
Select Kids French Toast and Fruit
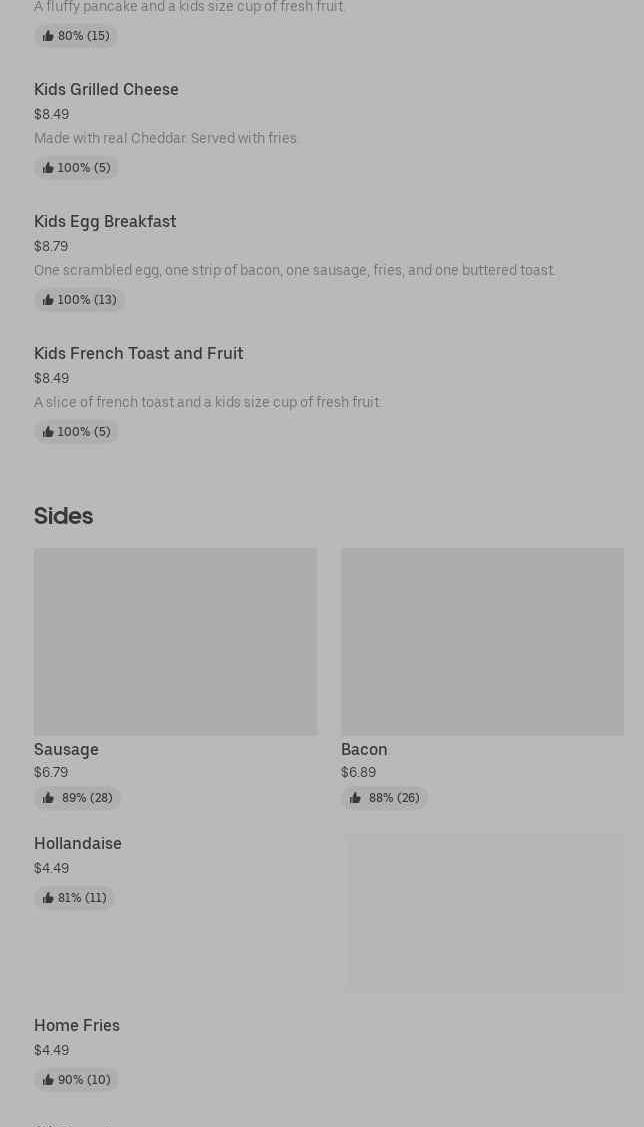click(x=138, y=354)
